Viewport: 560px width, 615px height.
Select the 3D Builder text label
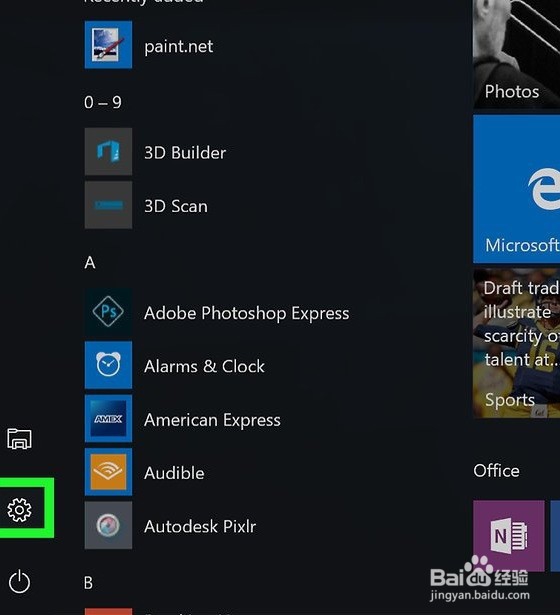click(185, 153)
